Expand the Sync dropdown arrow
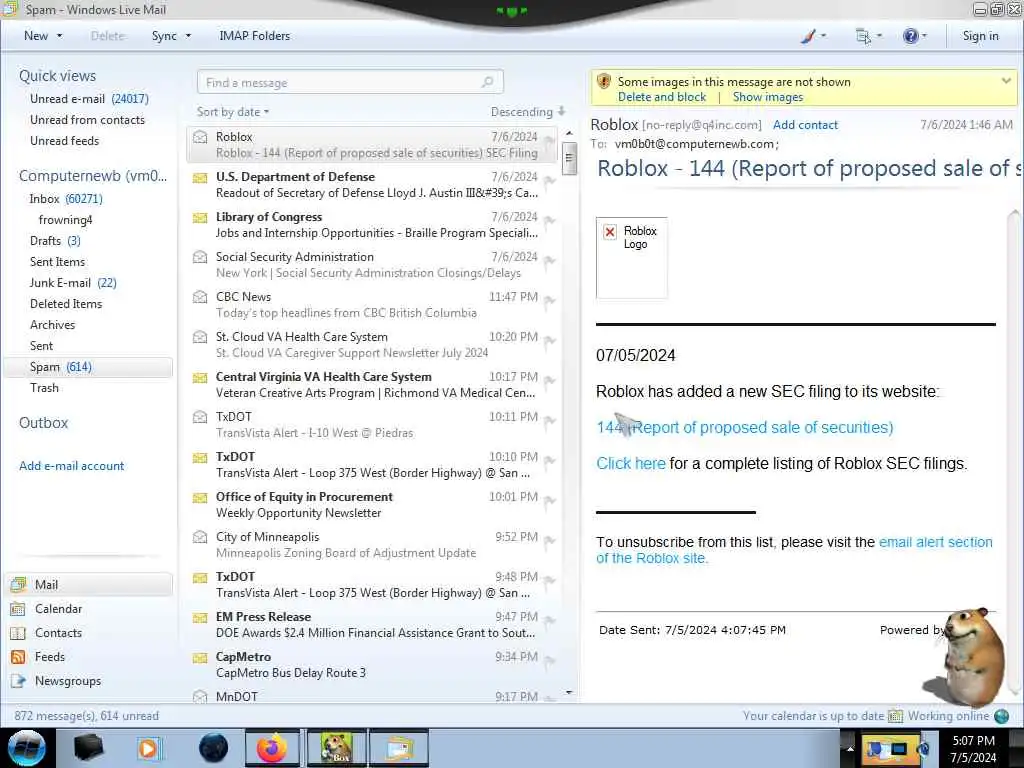 pyautogui.click(x=188, y=36)
